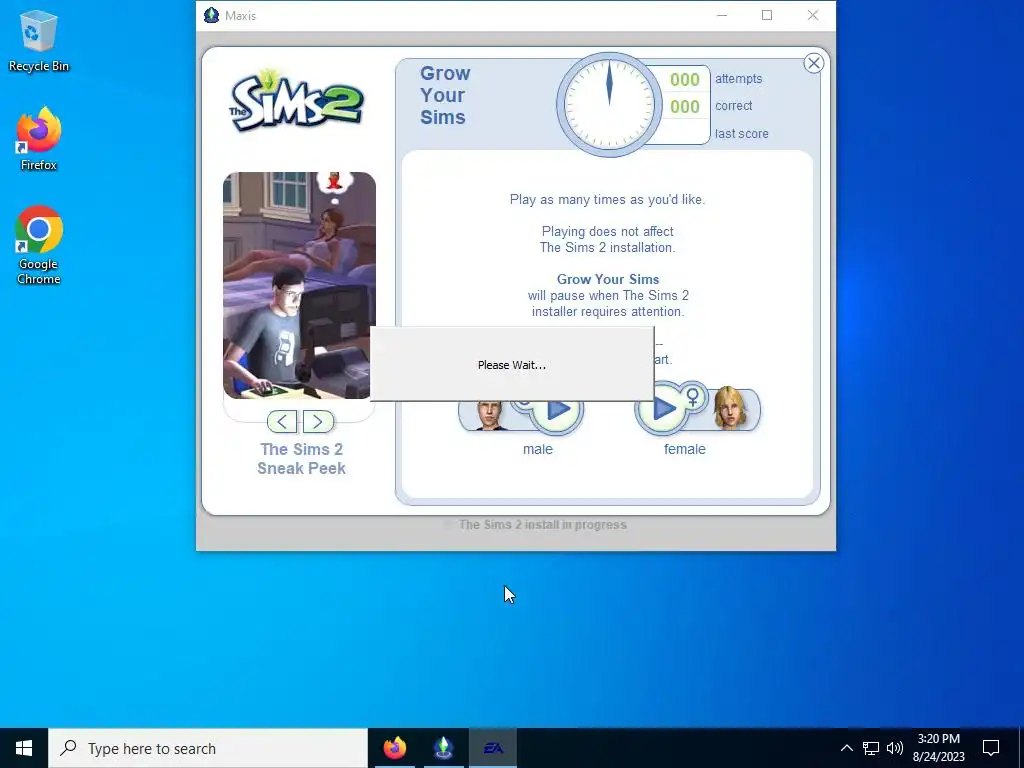Open the Google Chrome desktop shortcut
This screenshot has width=1024, height=768.
[39, 246]
